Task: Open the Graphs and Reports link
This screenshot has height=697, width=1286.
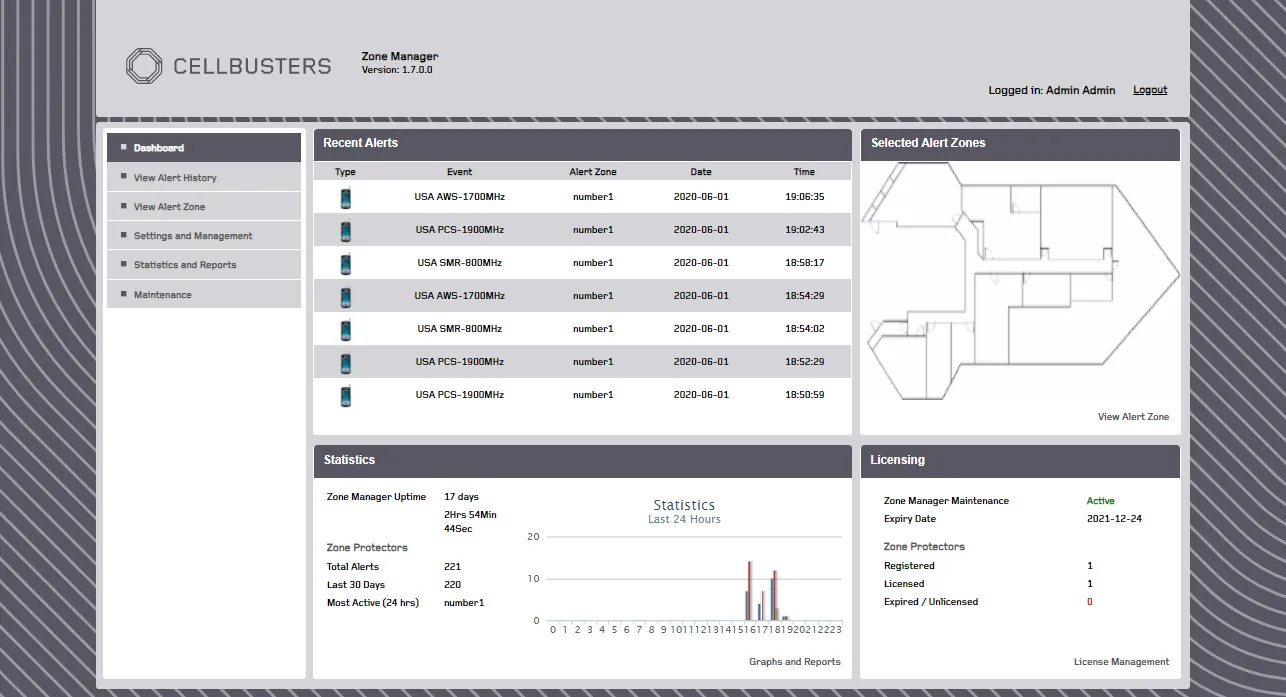Action: tap(795, 662)
